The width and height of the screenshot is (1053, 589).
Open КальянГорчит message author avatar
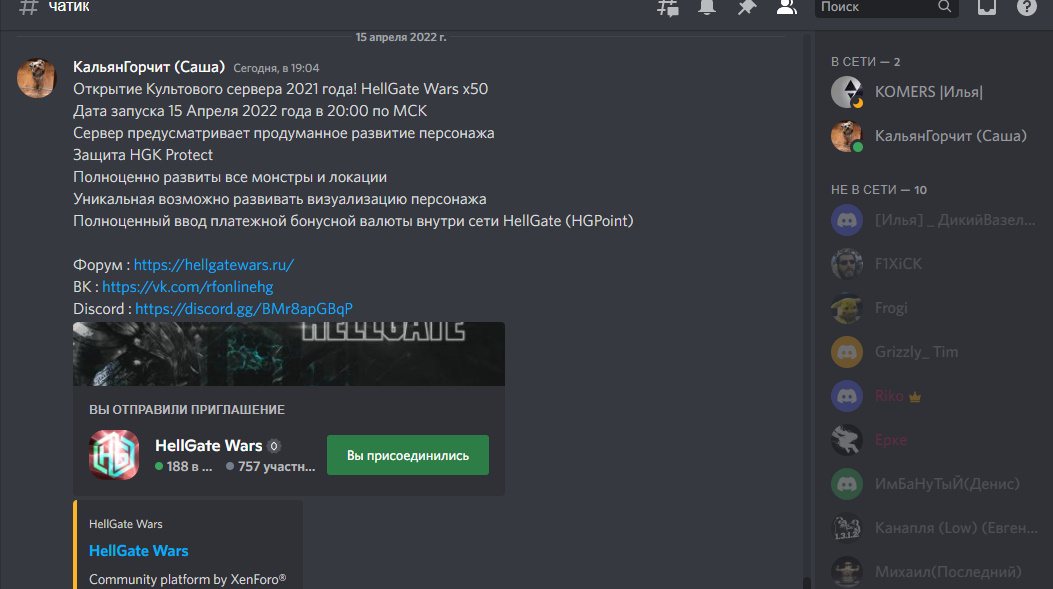tap(36, 78)
